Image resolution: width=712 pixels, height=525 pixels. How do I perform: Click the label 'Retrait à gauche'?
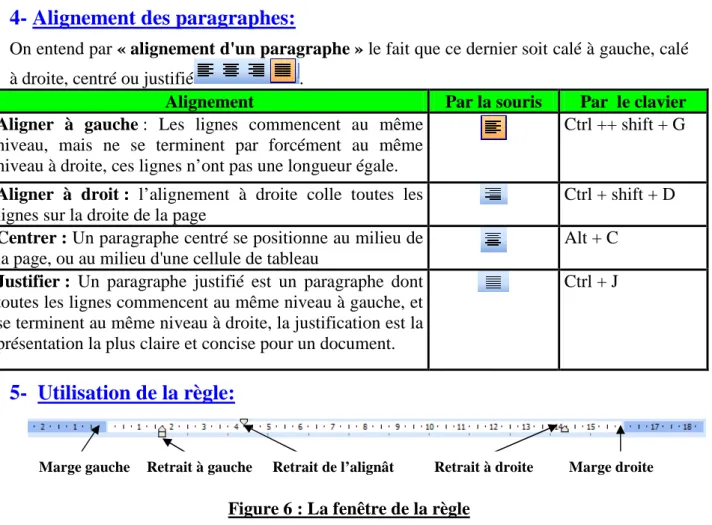(199, 467)
